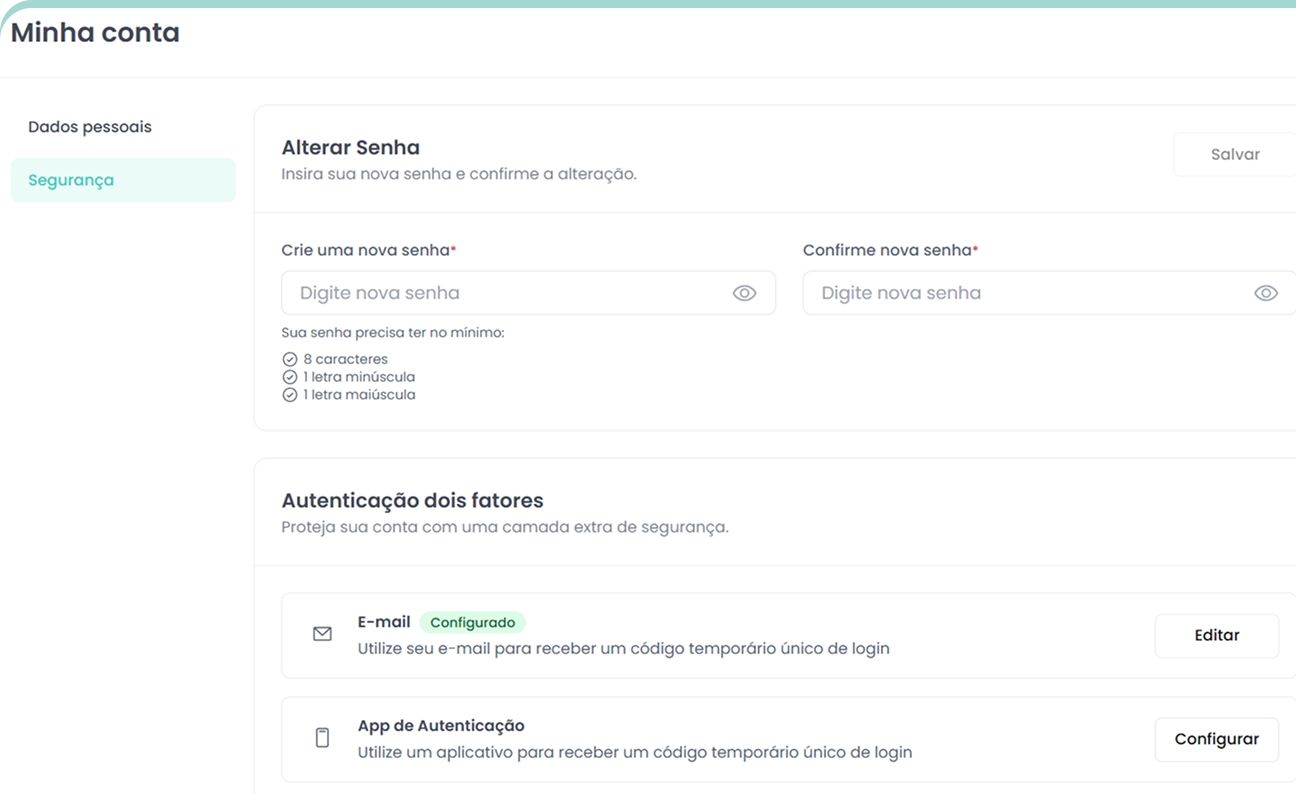Image resolution: width=1296 pixels, height=794 pixels.
Task: Select the Segurança sidebar item
Action: (71, 180)
